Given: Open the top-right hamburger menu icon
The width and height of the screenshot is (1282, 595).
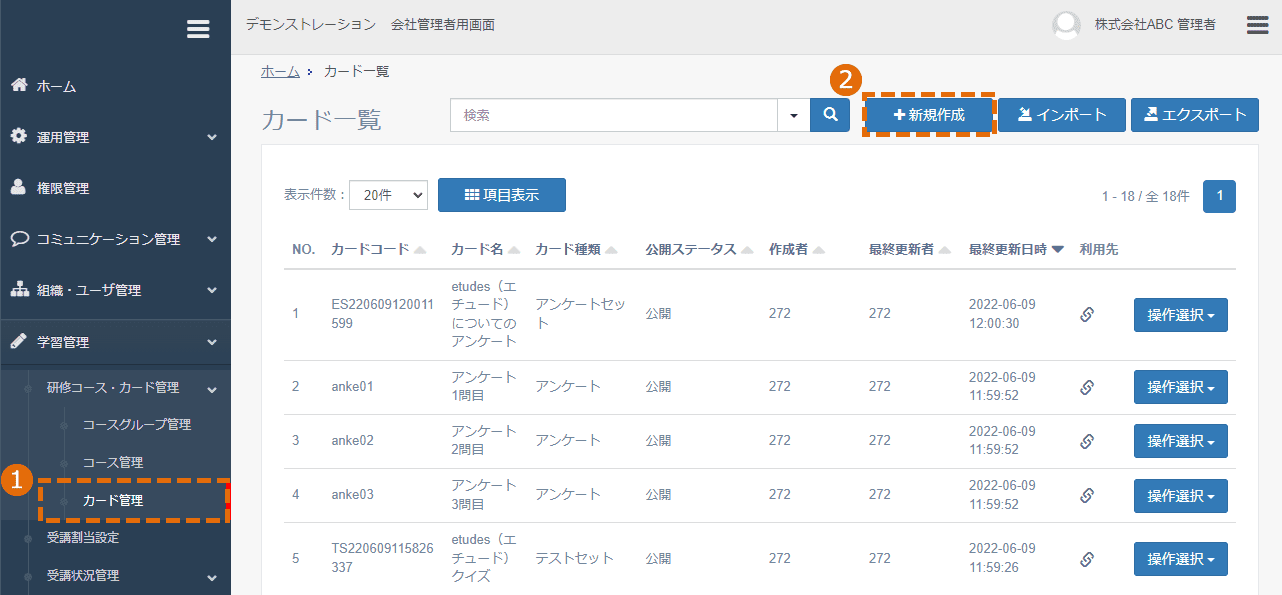Looking at the screenshot, I should [1257, 25].
